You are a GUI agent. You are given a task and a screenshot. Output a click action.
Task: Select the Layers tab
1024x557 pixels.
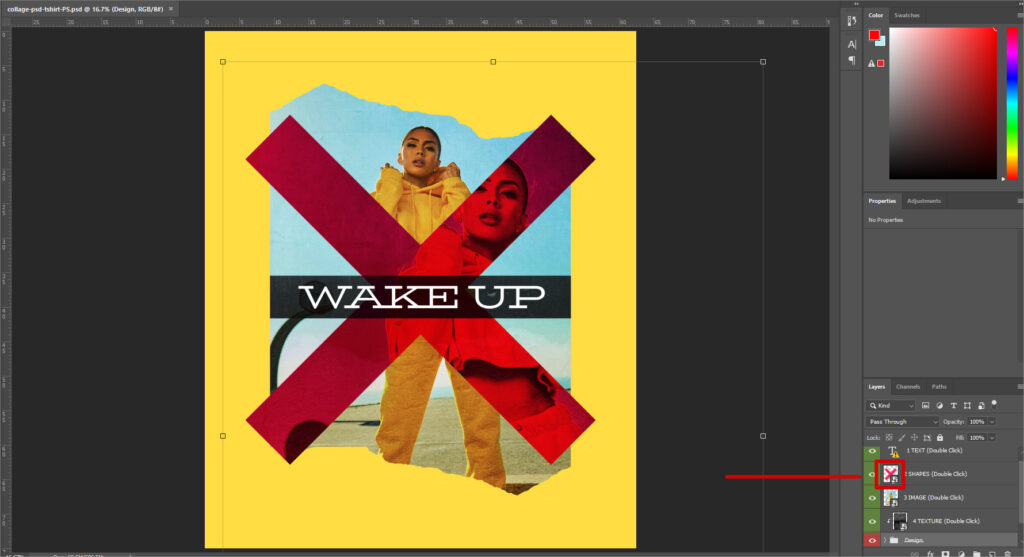coord(877,387)
